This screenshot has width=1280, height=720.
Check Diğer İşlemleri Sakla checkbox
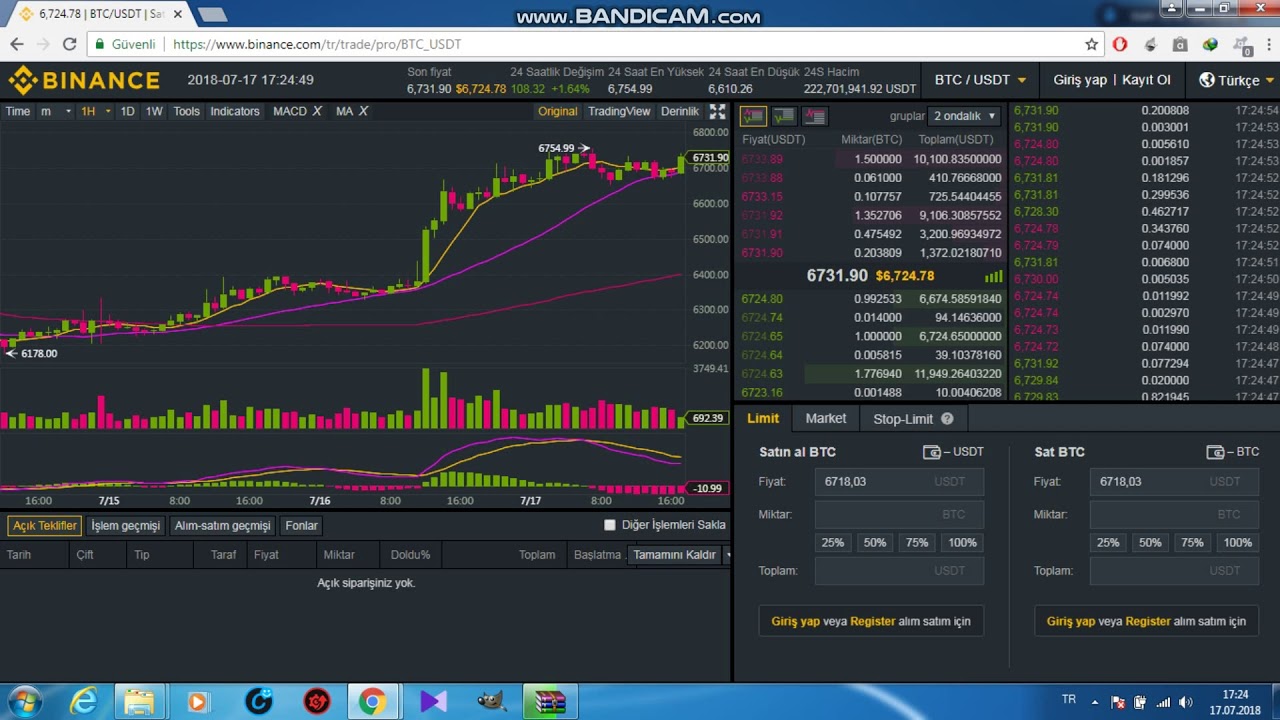click(x=610, y=525)
